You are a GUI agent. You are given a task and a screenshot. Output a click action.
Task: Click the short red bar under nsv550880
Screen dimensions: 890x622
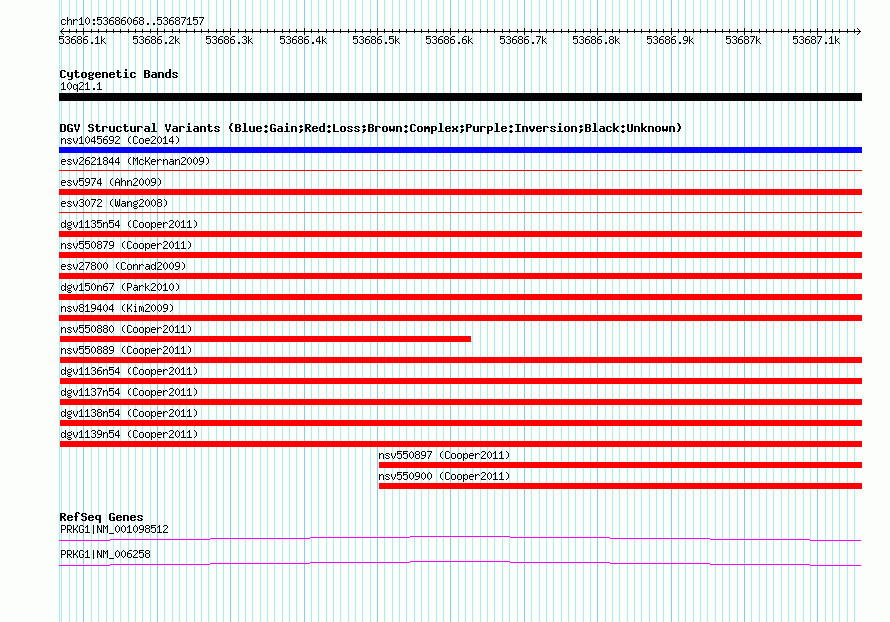coord(265,339)
